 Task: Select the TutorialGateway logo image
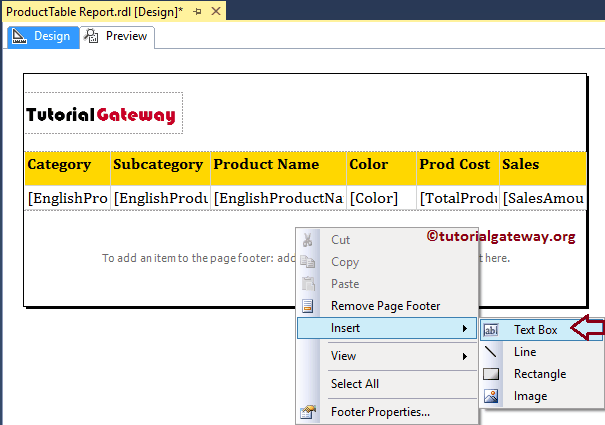coord(104,113)
